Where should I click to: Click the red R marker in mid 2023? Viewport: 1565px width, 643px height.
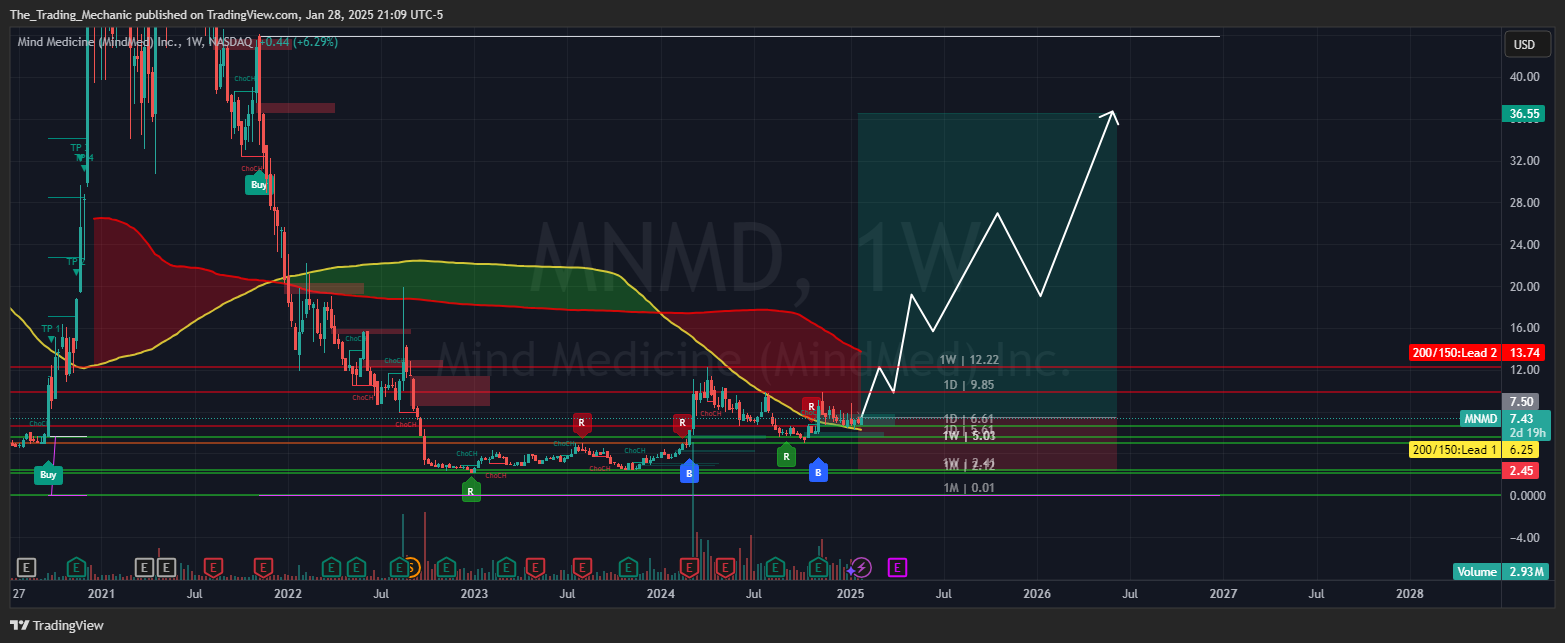point(581,423)
